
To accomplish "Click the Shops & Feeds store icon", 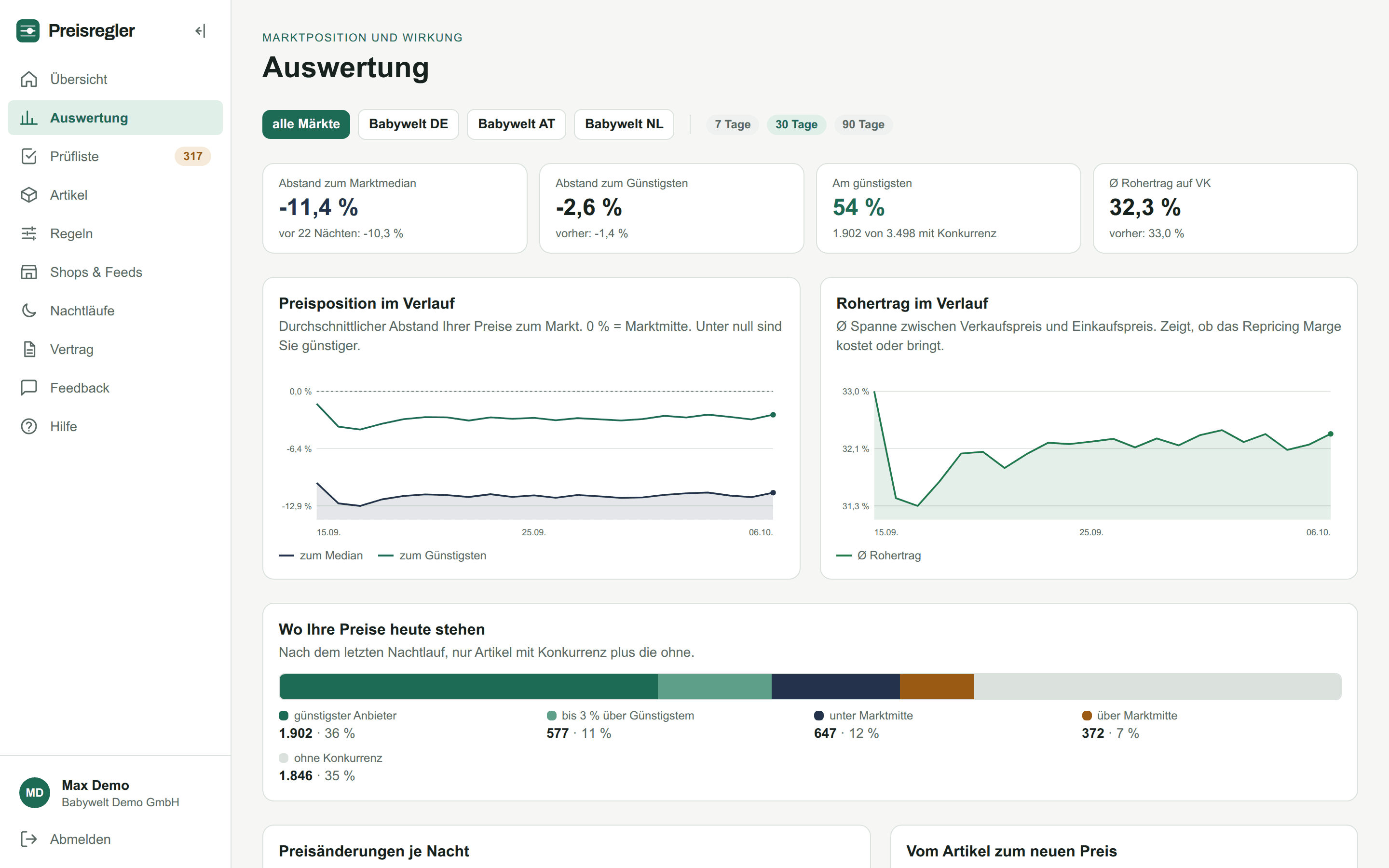I will [29, 272].
